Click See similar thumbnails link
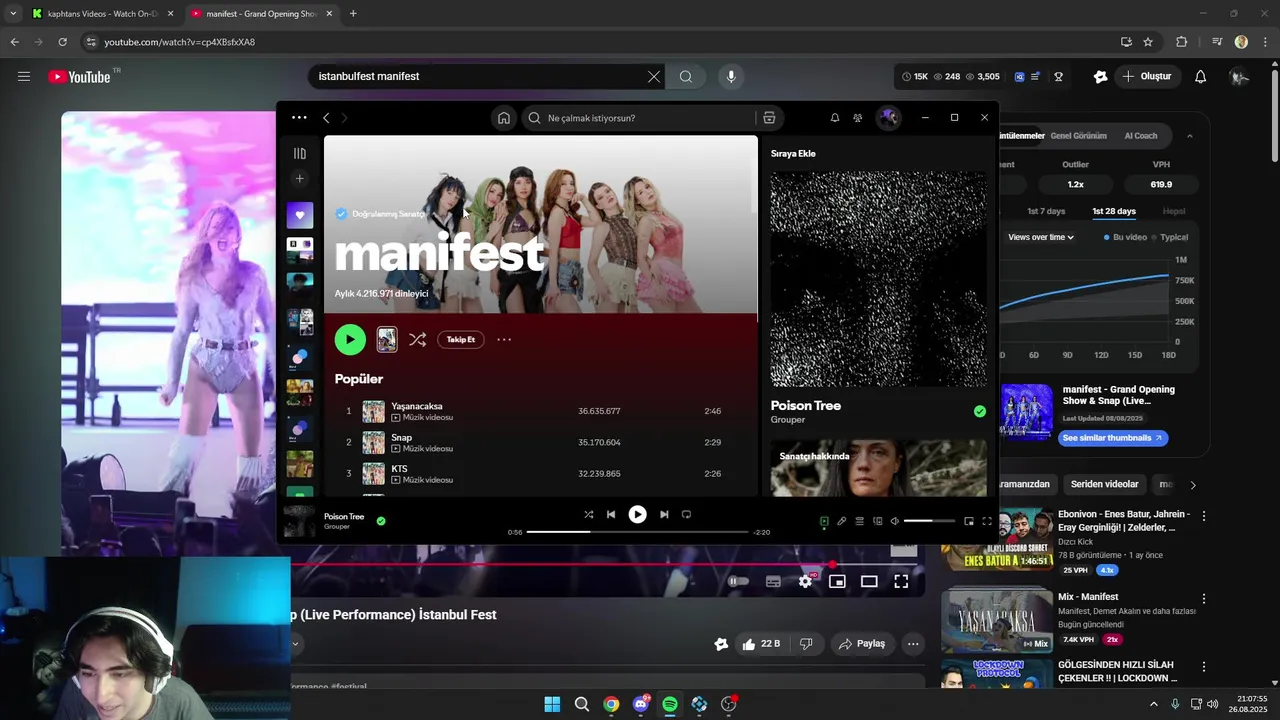 1112,438
